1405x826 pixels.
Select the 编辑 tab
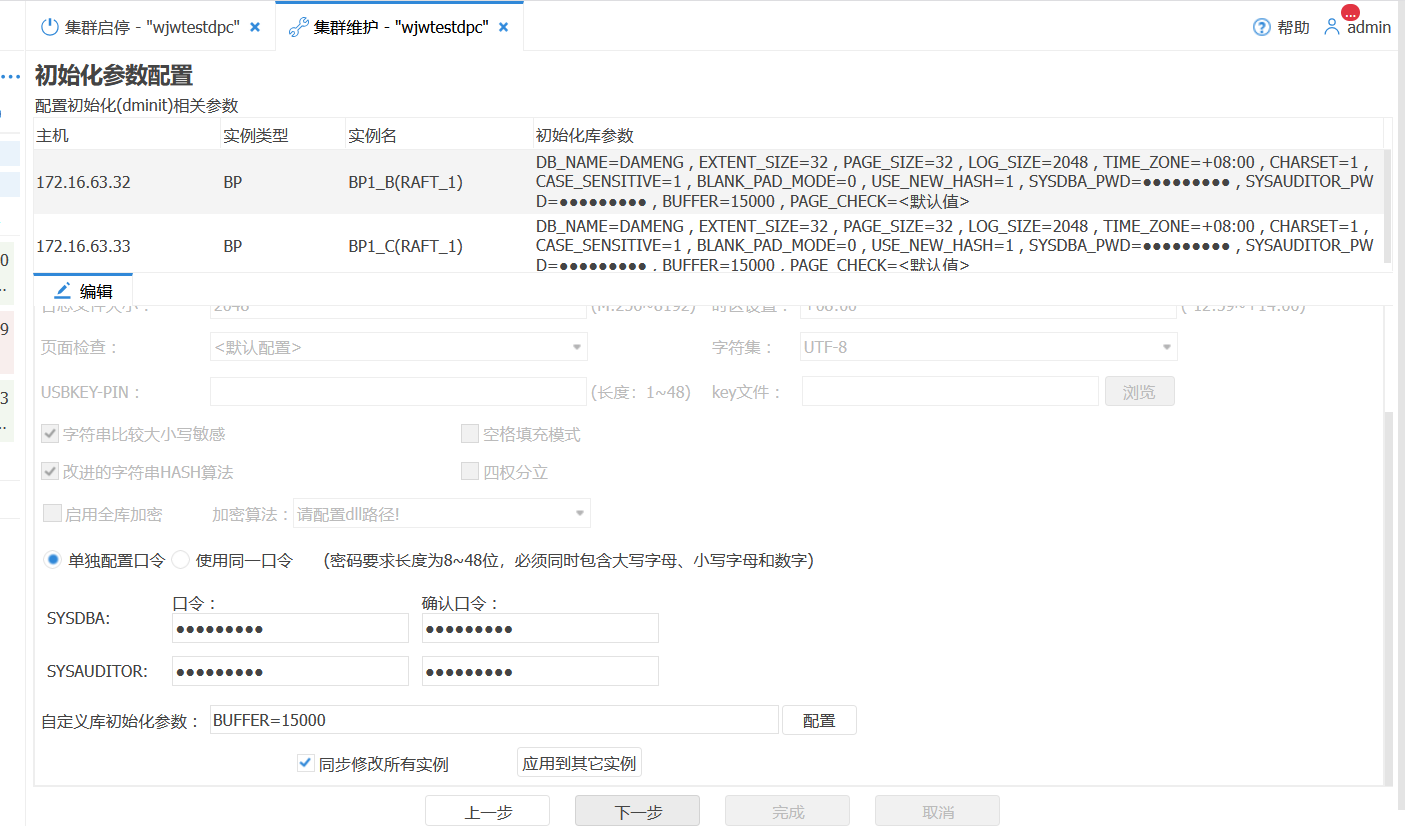tap(83, 291)
